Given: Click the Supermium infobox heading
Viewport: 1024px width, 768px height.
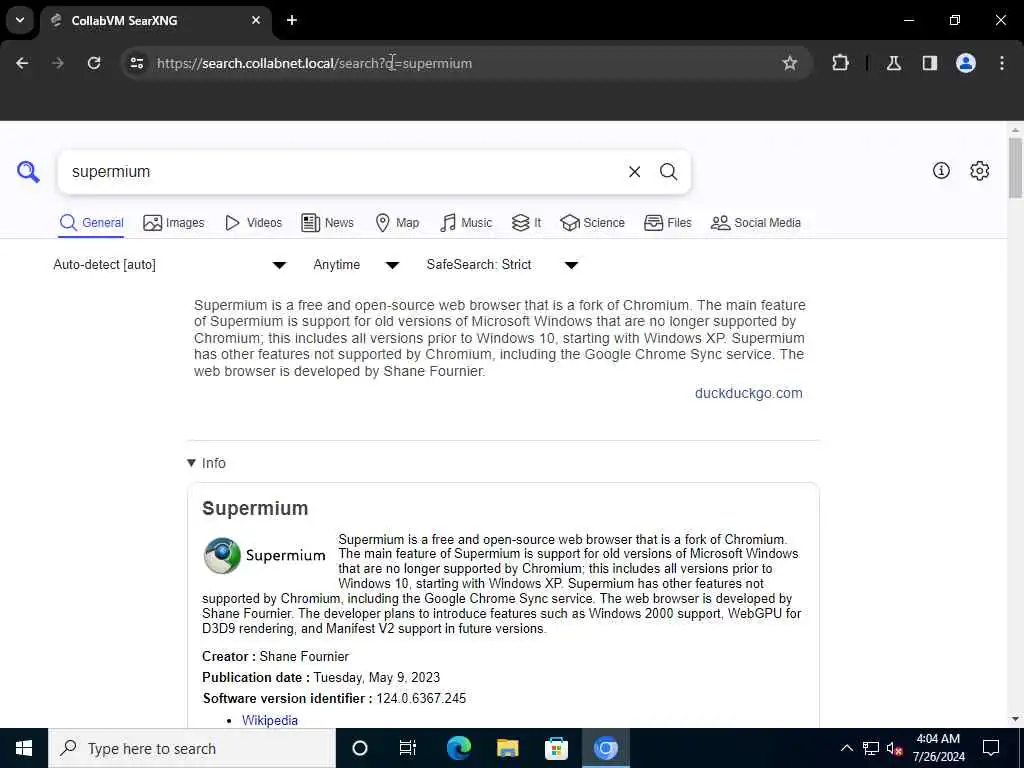Looking at the screenshot, I should (x=255, y=508).
